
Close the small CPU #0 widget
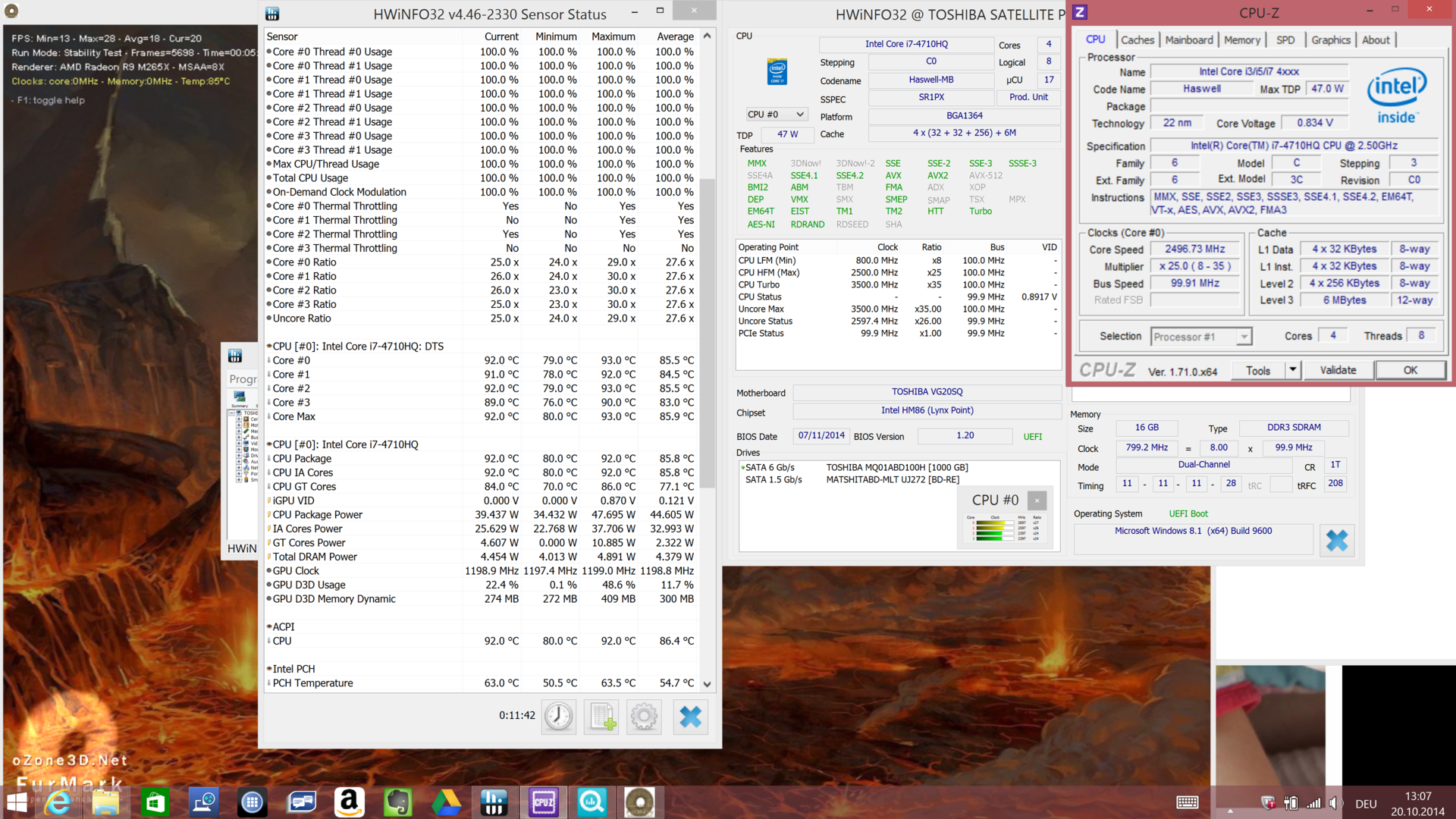click(1037, 500)
